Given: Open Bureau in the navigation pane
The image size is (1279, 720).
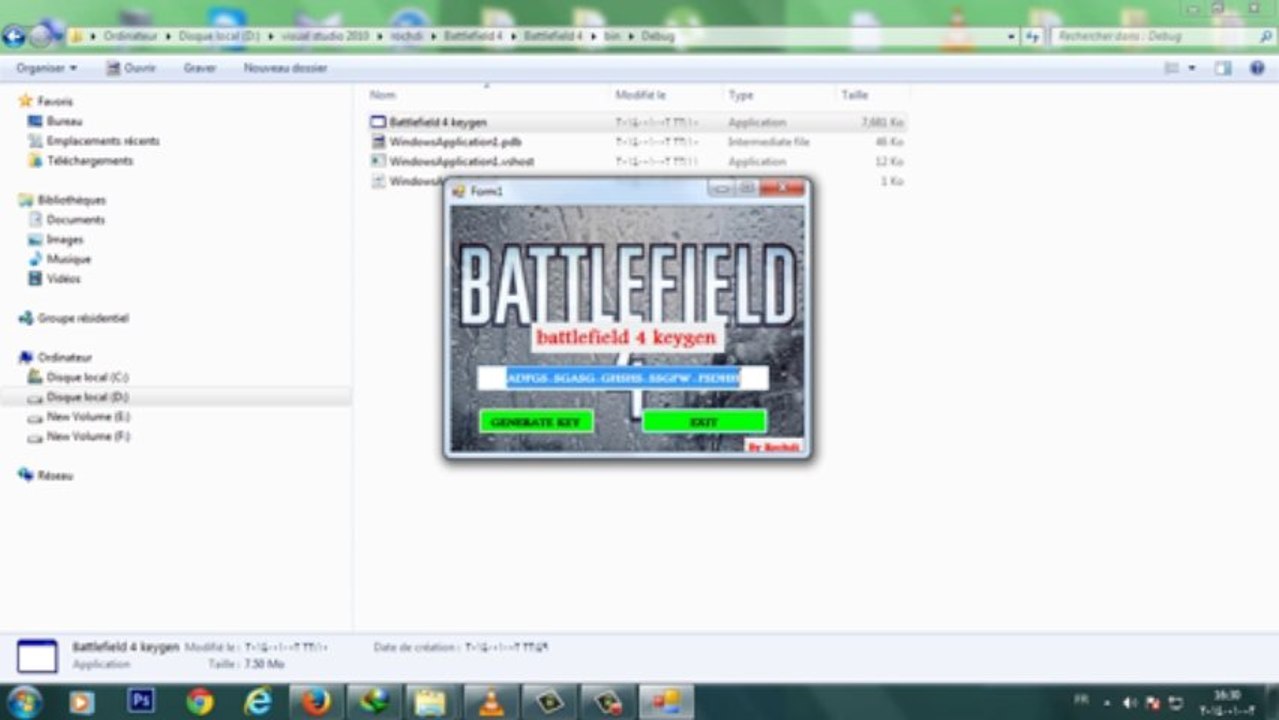Looking at the screenshot, I should (x=64, y=121).
